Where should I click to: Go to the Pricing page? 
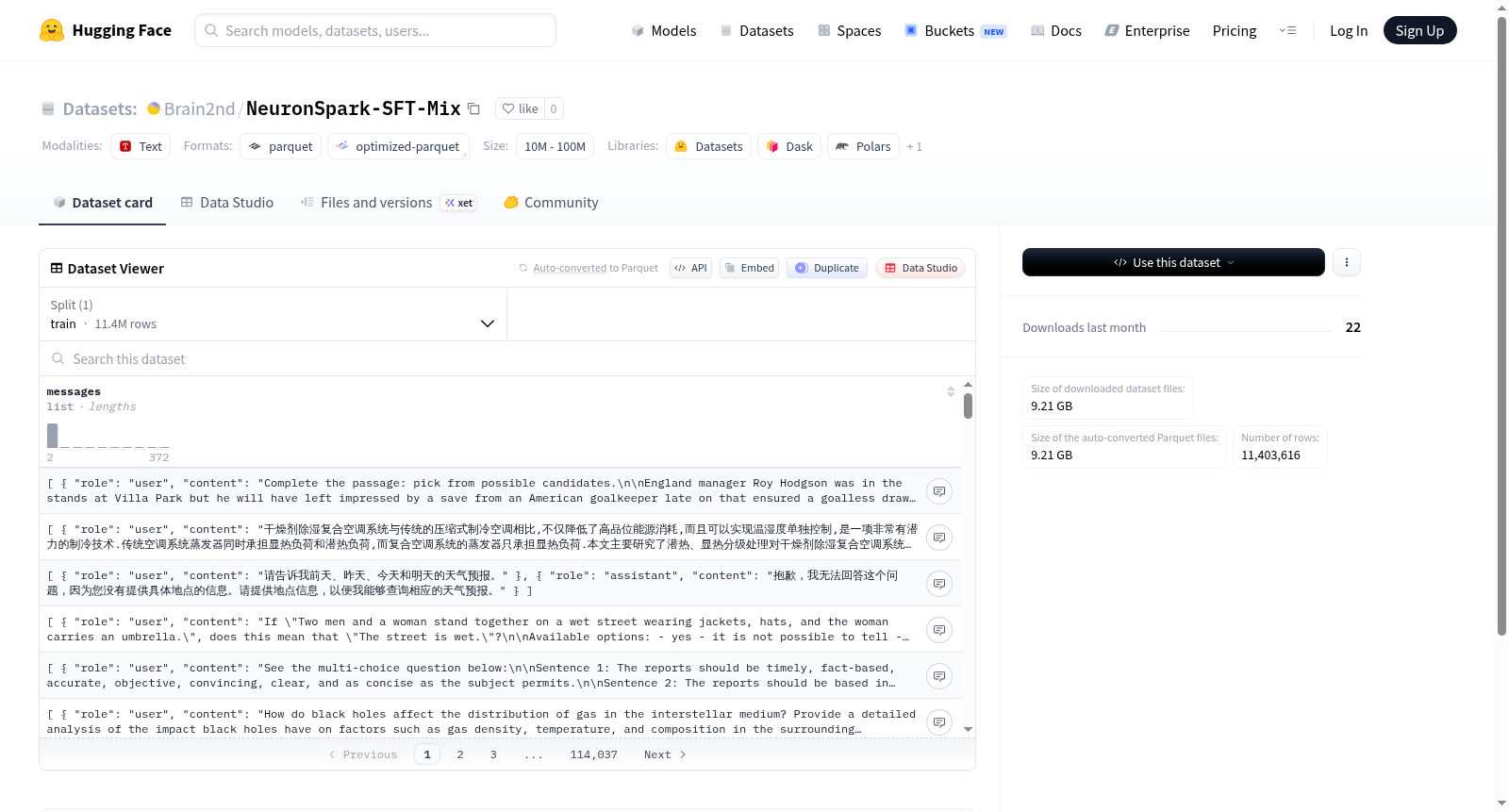(1235, 30)
